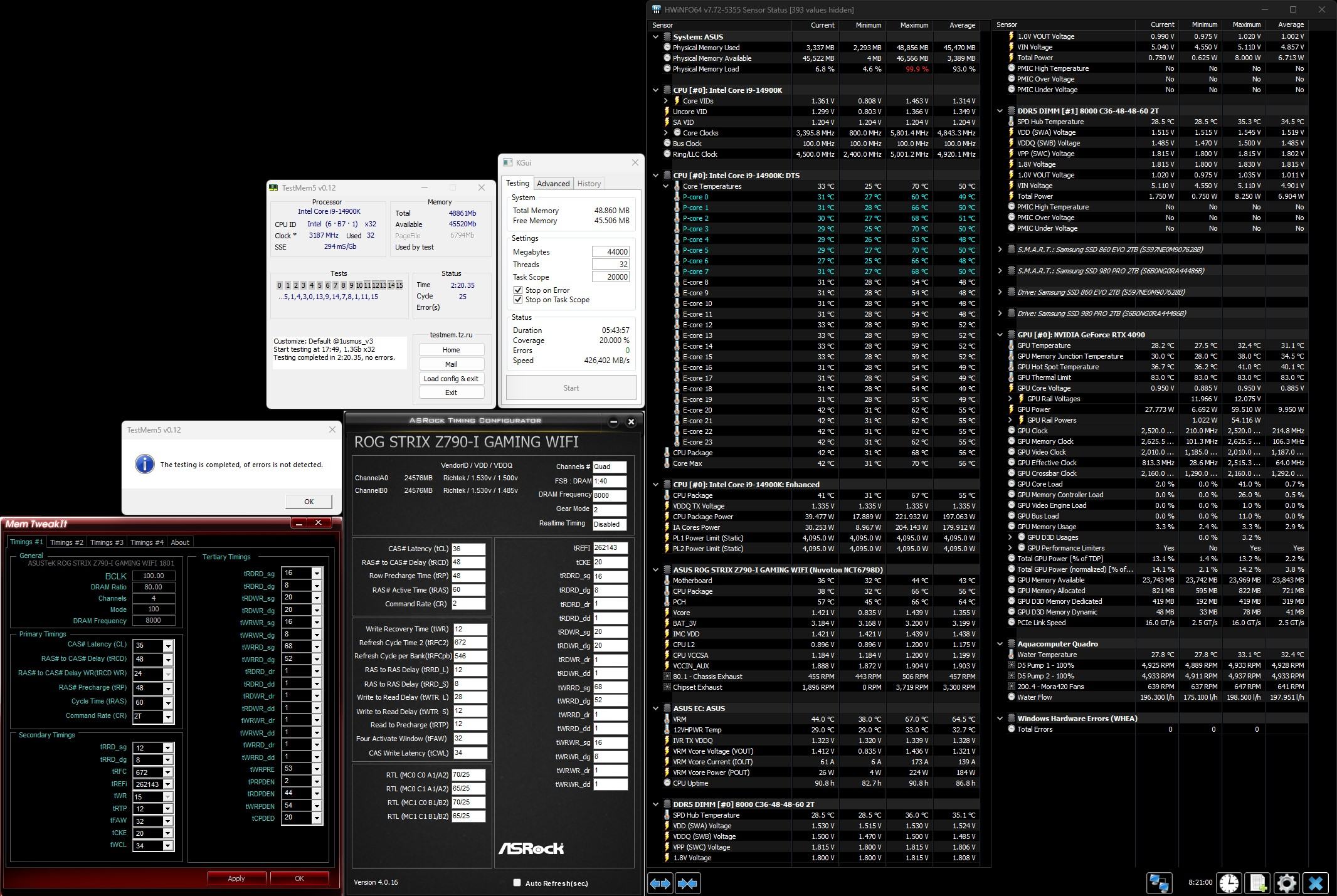This screenshot has width=1337, height=896.
Task: Click the KGui title bar app icon
Action: coord(507,162)
